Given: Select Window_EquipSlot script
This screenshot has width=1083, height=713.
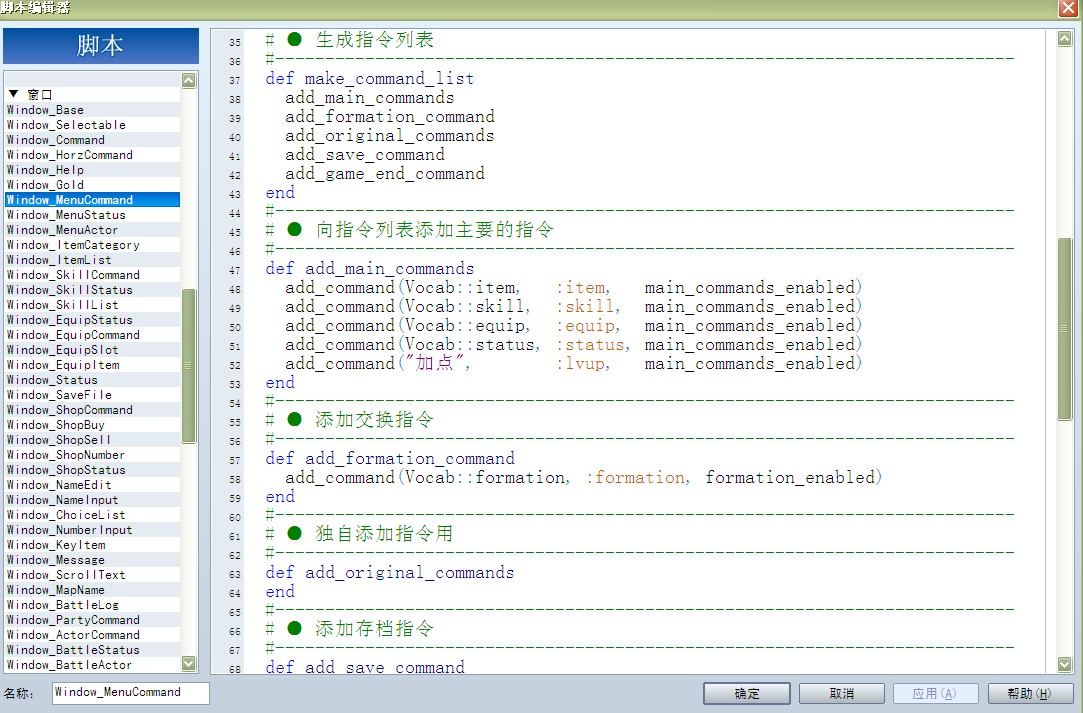Looking at the screenshot, I should (x=93, y=350).
